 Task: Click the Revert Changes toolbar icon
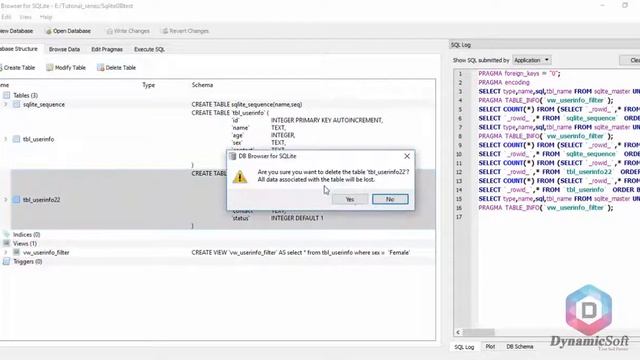click(x=165, y=31)
